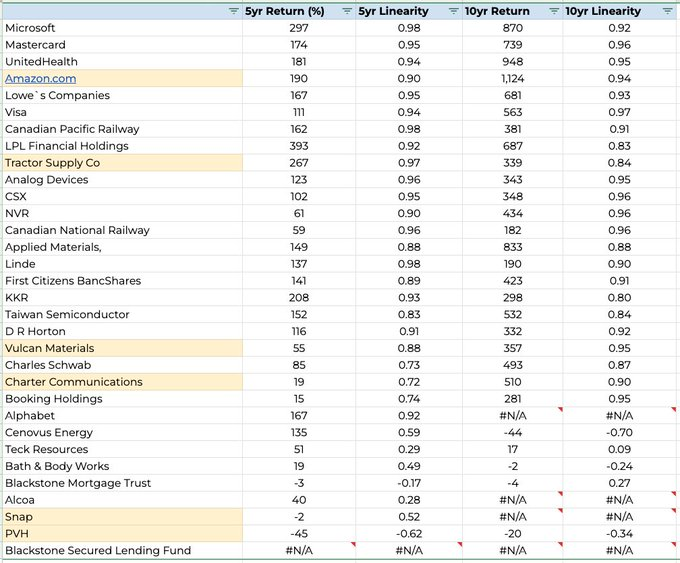Select the 5yr Return (%) header cell
This screenshot has width=680, height=563.
[299, 11]
